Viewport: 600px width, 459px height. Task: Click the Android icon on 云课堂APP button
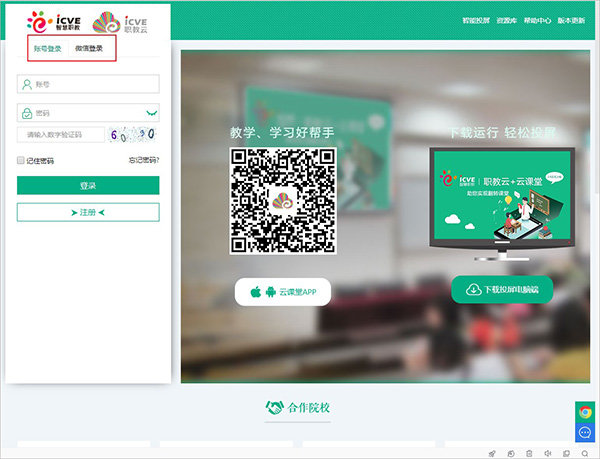(x=271, y=292)
